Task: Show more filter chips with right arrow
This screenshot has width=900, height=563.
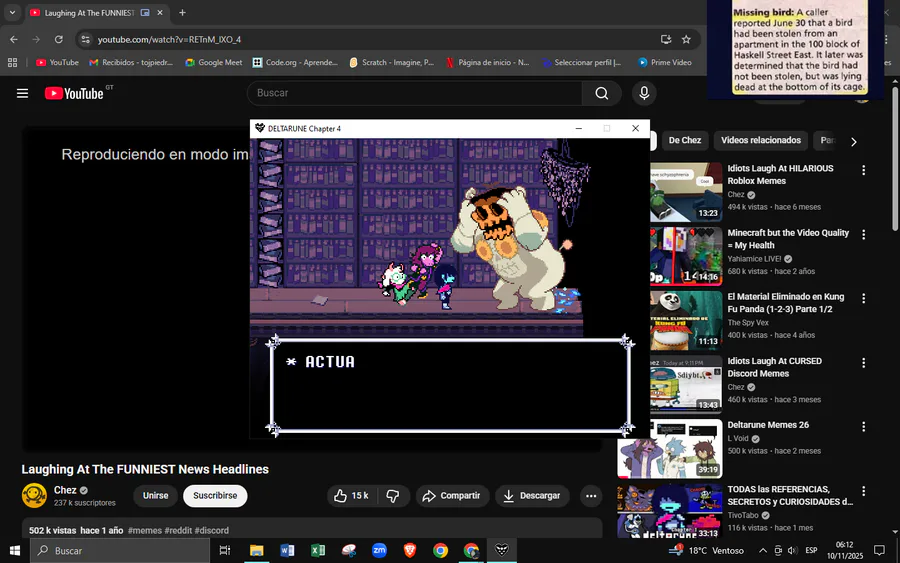Action: pyautogui.click(x=854, y=142)
